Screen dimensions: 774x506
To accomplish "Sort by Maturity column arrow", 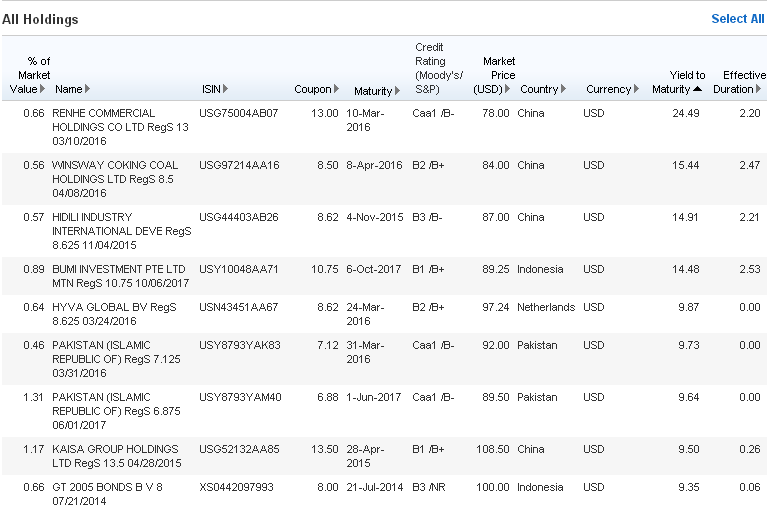I will tap(397, 91).
